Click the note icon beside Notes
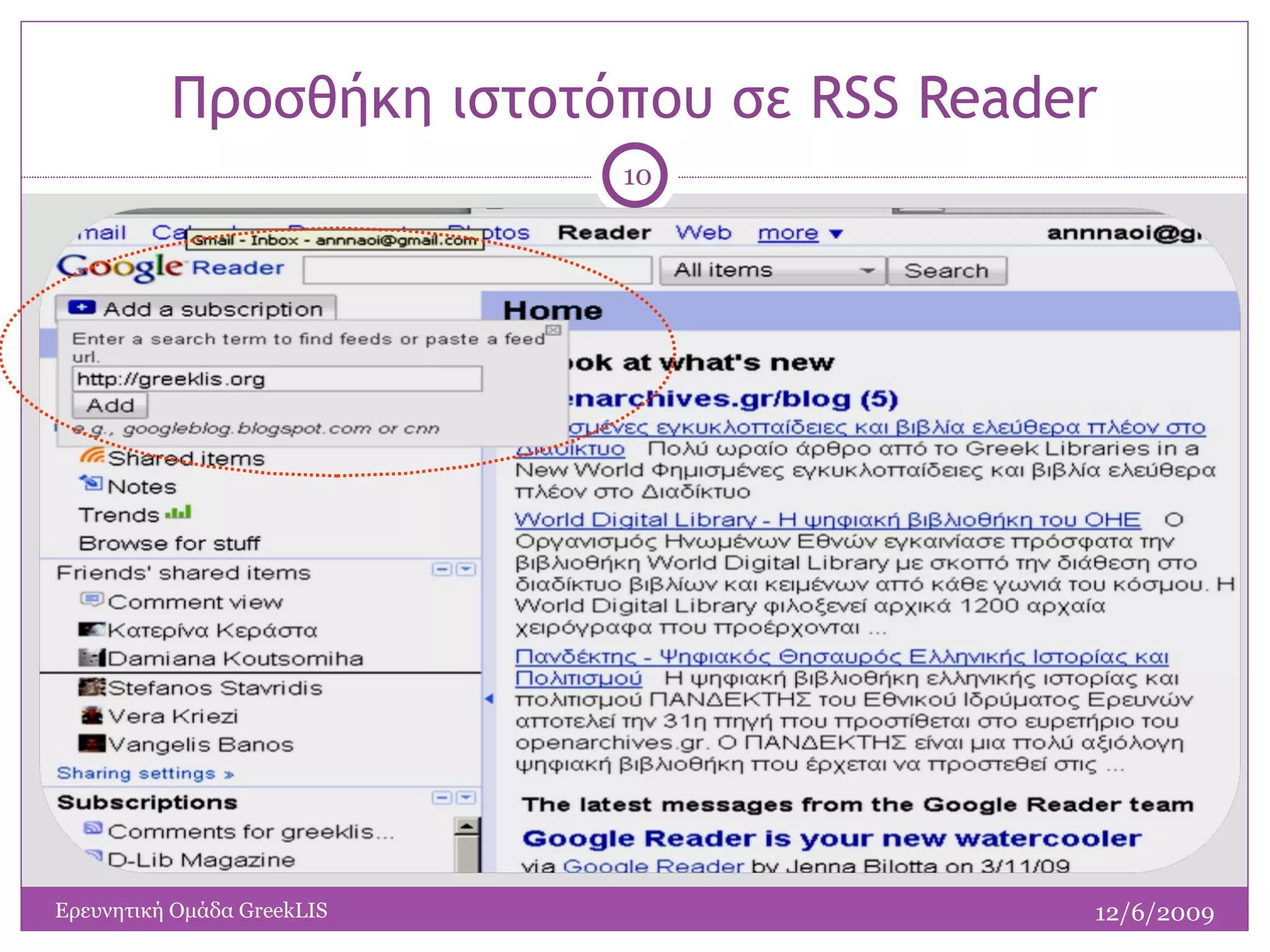 pos(91,482)
